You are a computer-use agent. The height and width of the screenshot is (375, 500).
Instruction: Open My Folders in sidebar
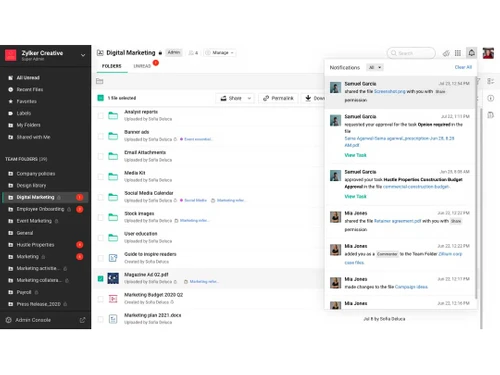pos(28,125)
